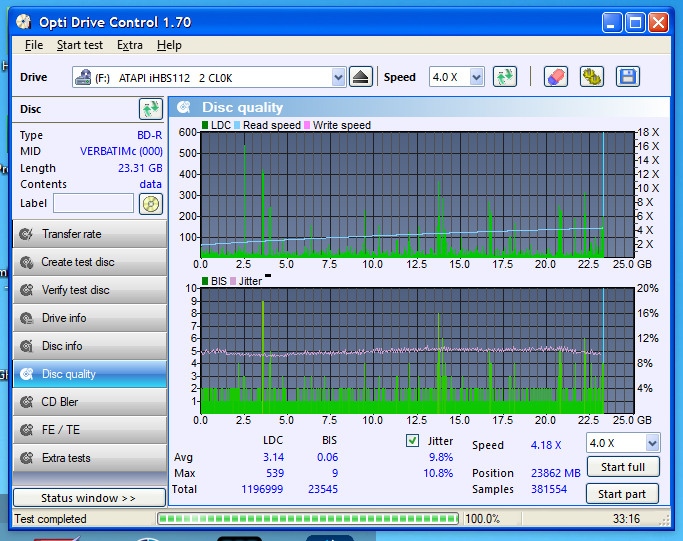Open Extra tests page

[90, 458]
